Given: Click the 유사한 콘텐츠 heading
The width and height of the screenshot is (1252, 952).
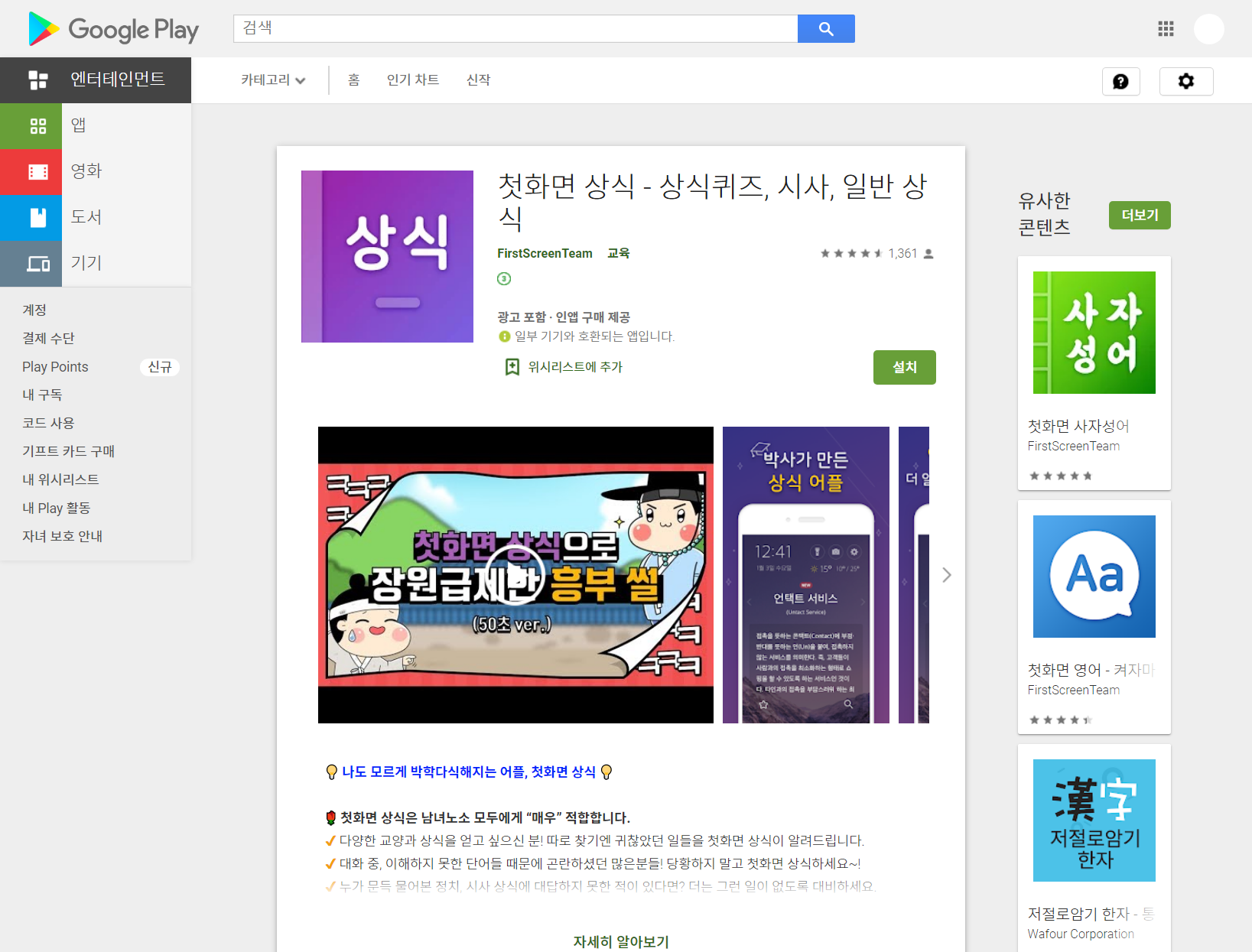Looking at the screenshot, I should tap(1045, 214).
